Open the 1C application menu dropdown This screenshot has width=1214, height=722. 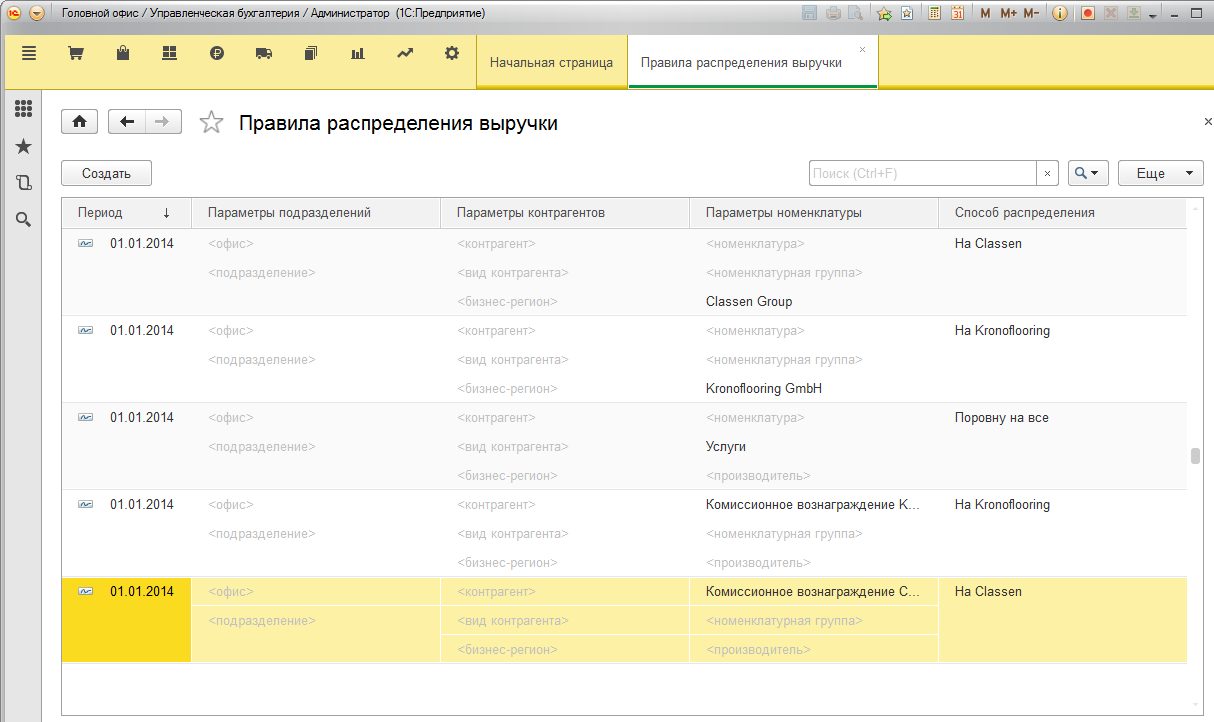[37, 13]
